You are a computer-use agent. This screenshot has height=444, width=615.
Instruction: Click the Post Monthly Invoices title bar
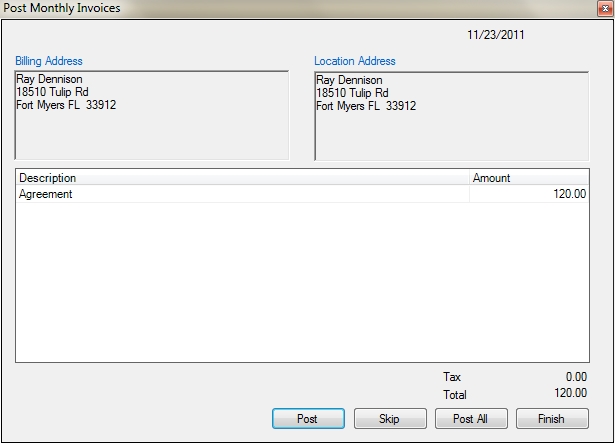298,8
